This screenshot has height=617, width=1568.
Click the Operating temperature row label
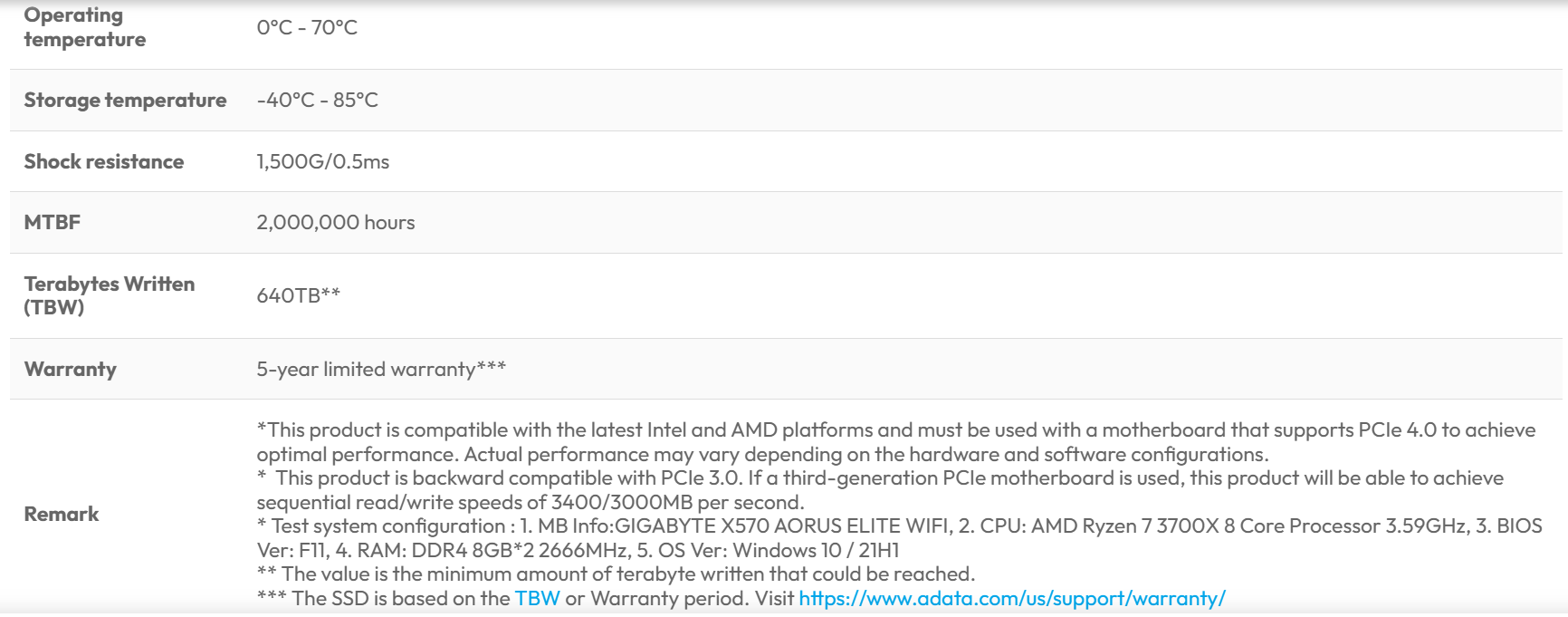[x=84, y=27]
